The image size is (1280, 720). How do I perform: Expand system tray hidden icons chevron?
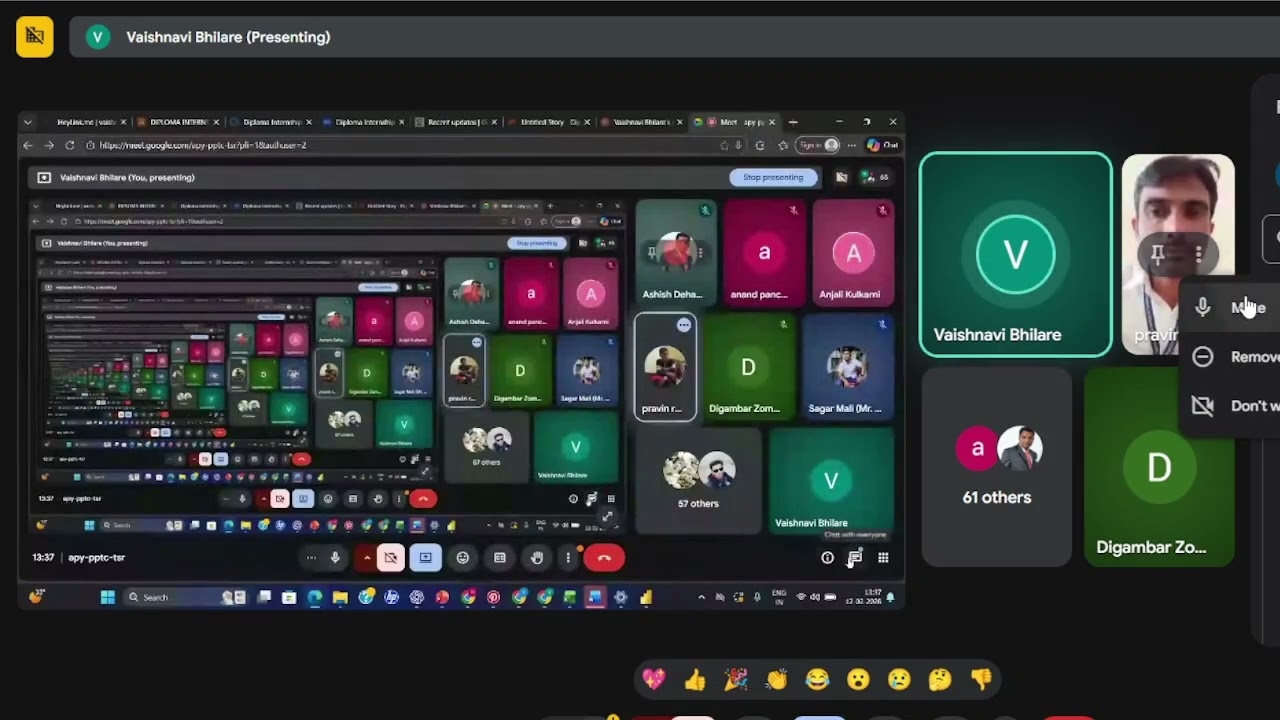click(x=701, y=597)
